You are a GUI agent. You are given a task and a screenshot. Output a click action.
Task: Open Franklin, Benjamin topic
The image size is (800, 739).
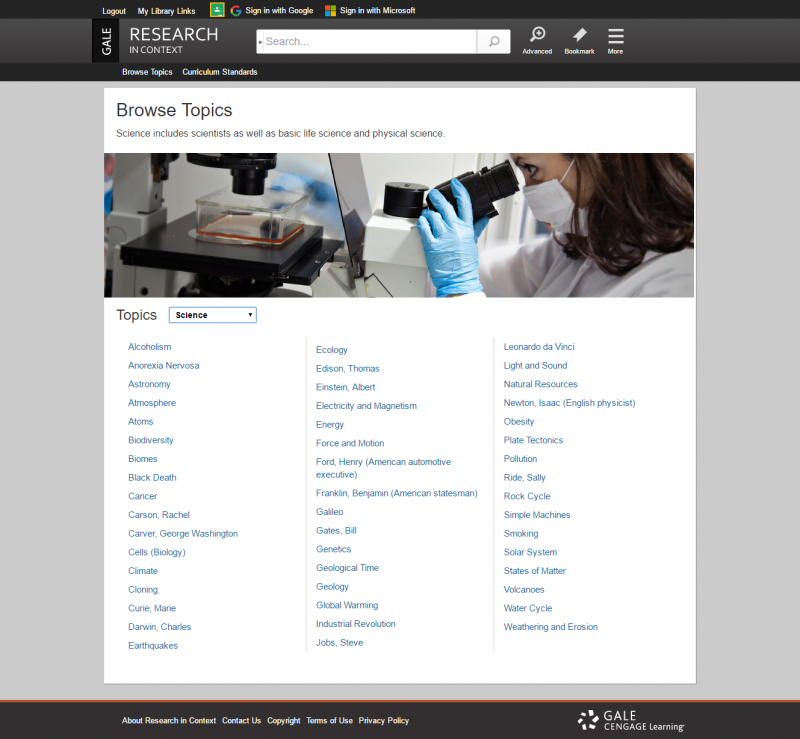pyautogui.click(x=397, y=494)
